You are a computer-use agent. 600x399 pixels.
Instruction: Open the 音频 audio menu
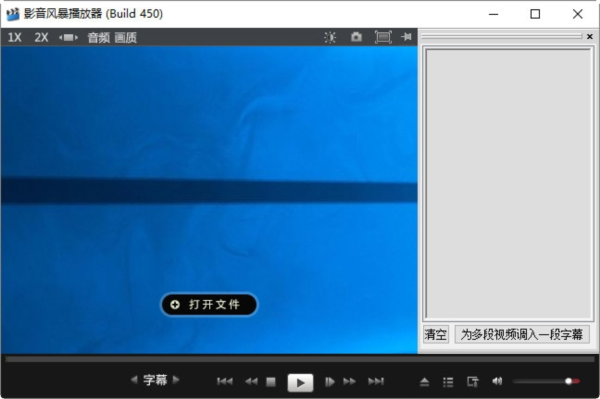(99, 37)
